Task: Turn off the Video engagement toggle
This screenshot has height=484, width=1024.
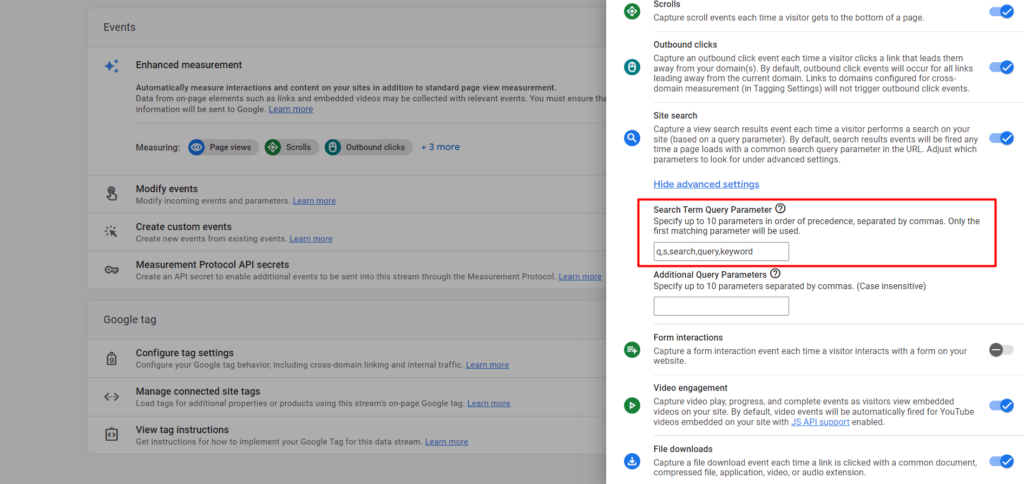Action: pyautogui.click(x=1001, y=406)
